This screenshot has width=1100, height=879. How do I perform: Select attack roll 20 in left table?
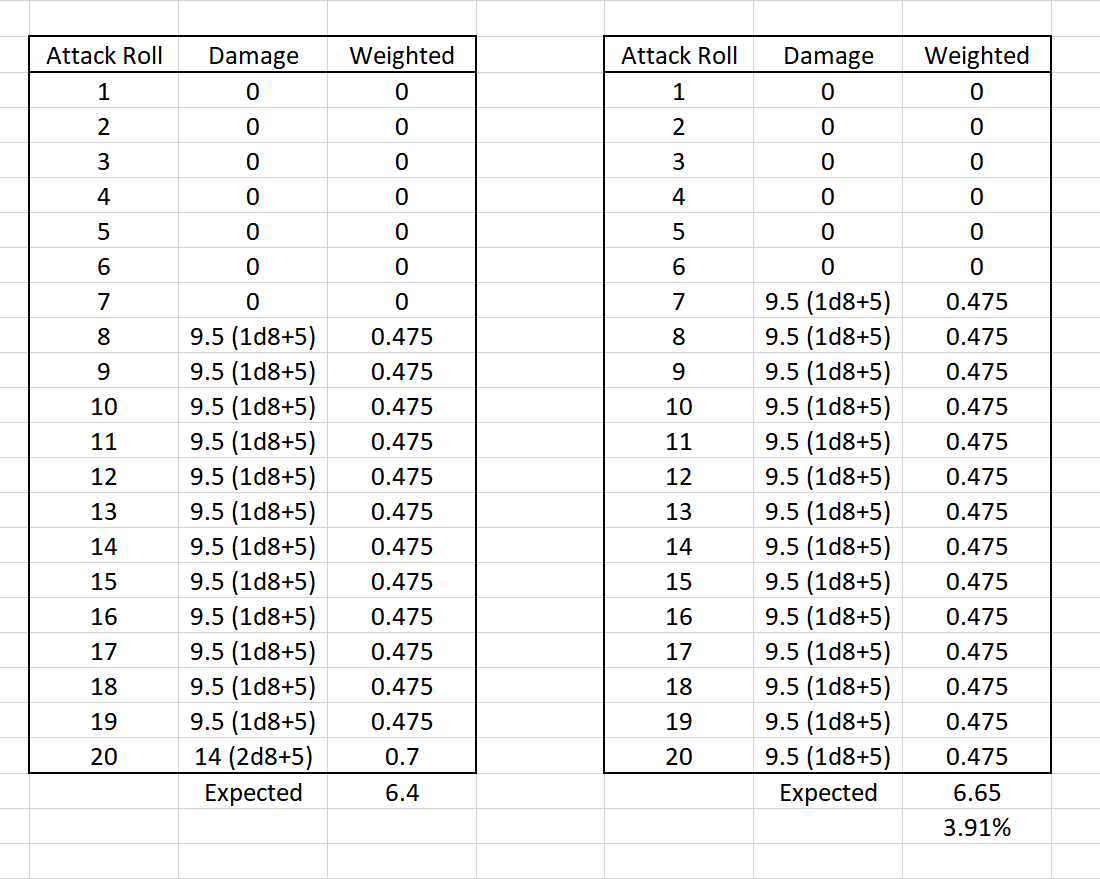pyautogui.click(x=104, y=757)
